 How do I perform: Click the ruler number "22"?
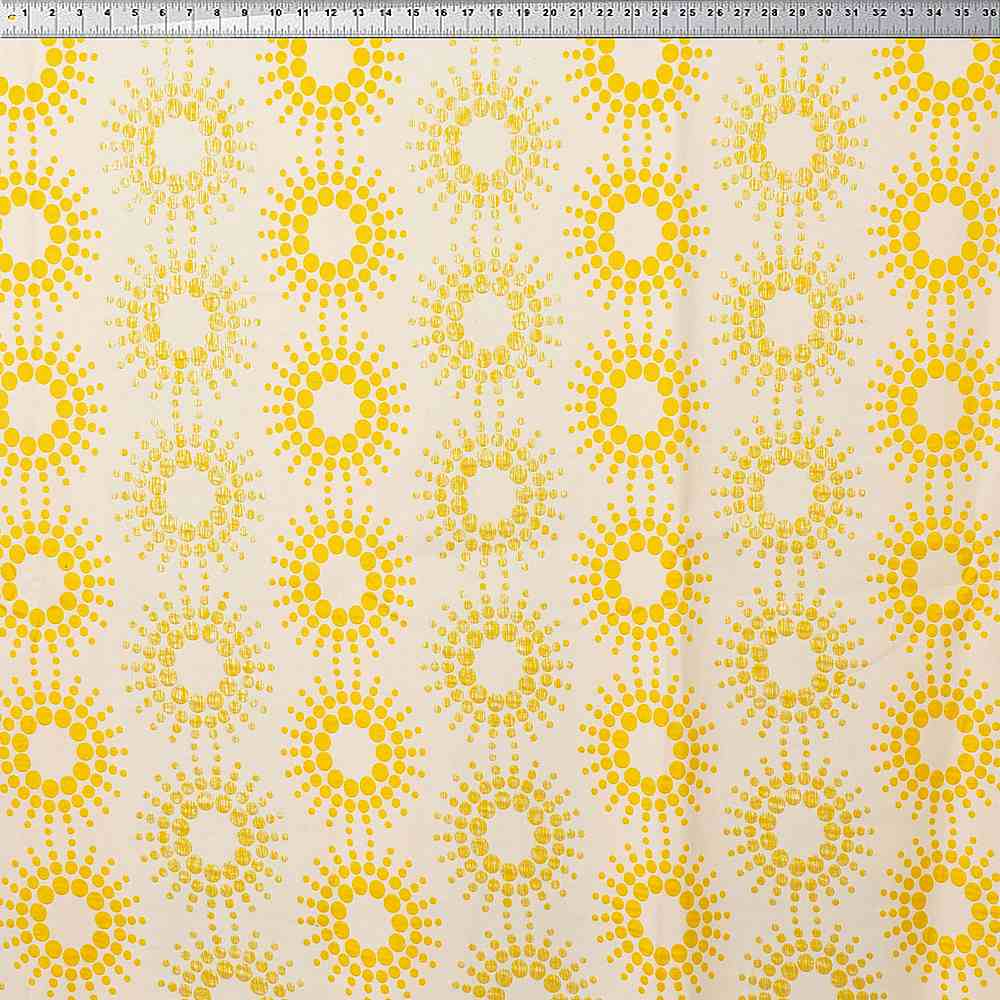(x=606, y=12)
